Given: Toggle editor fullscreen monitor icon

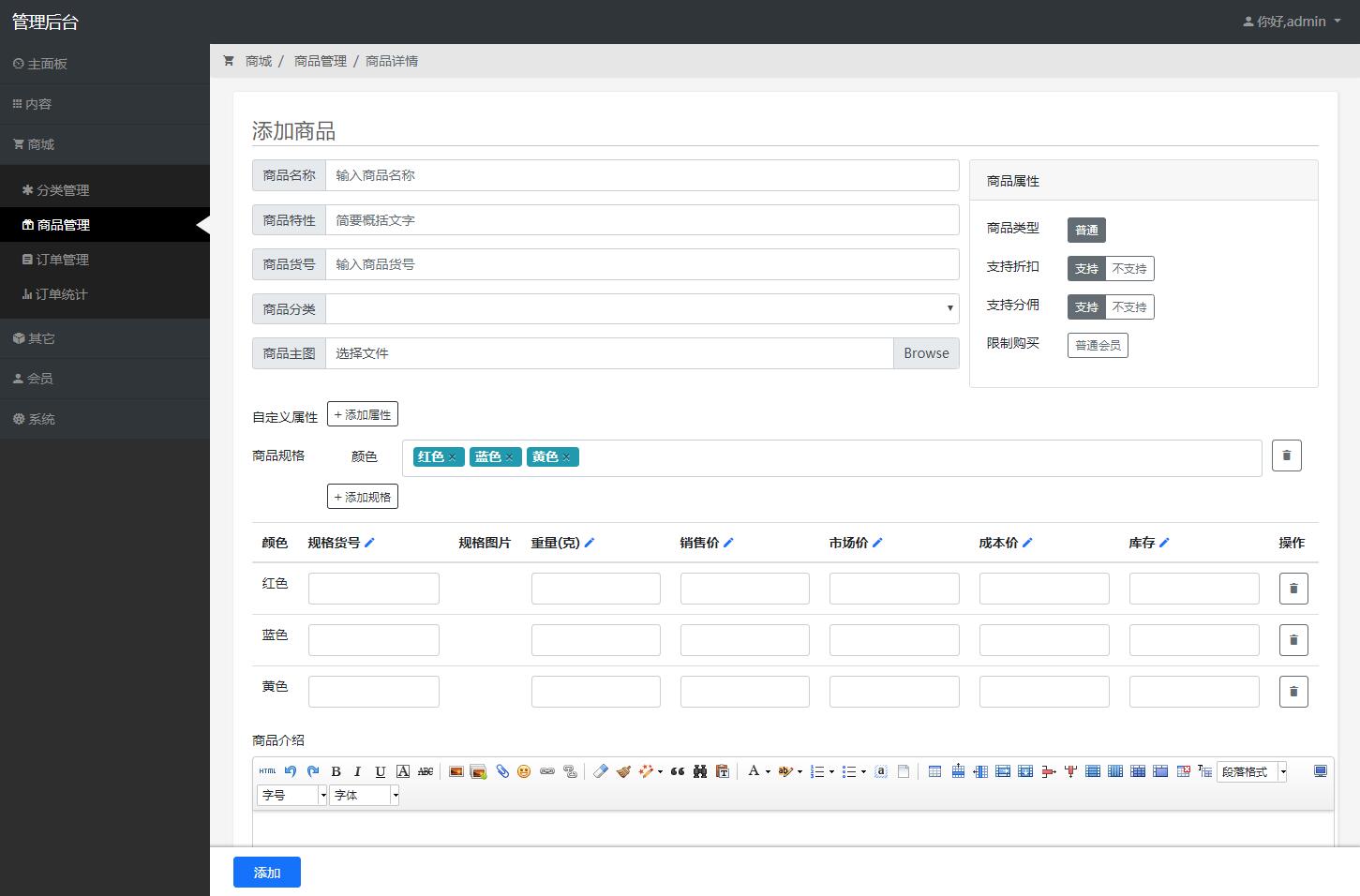Looking at the screenshot, I should coord(1321,771).
